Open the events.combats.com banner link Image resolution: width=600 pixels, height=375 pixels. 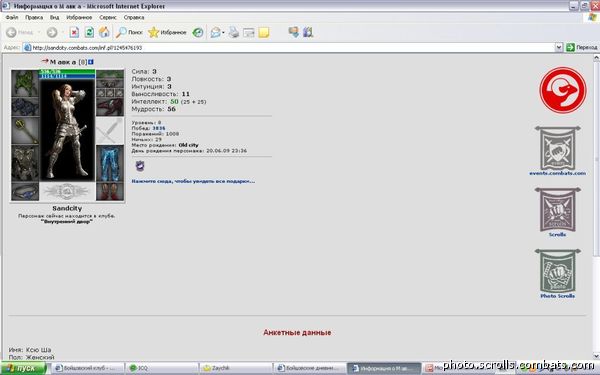click(558, 151)
